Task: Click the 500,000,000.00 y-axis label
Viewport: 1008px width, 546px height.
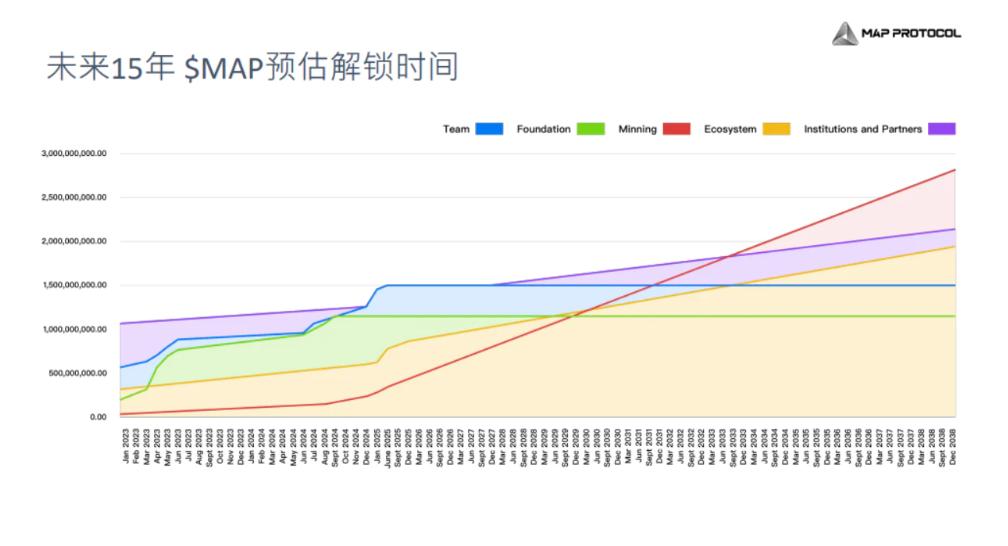Action: (x=78, y=373)
